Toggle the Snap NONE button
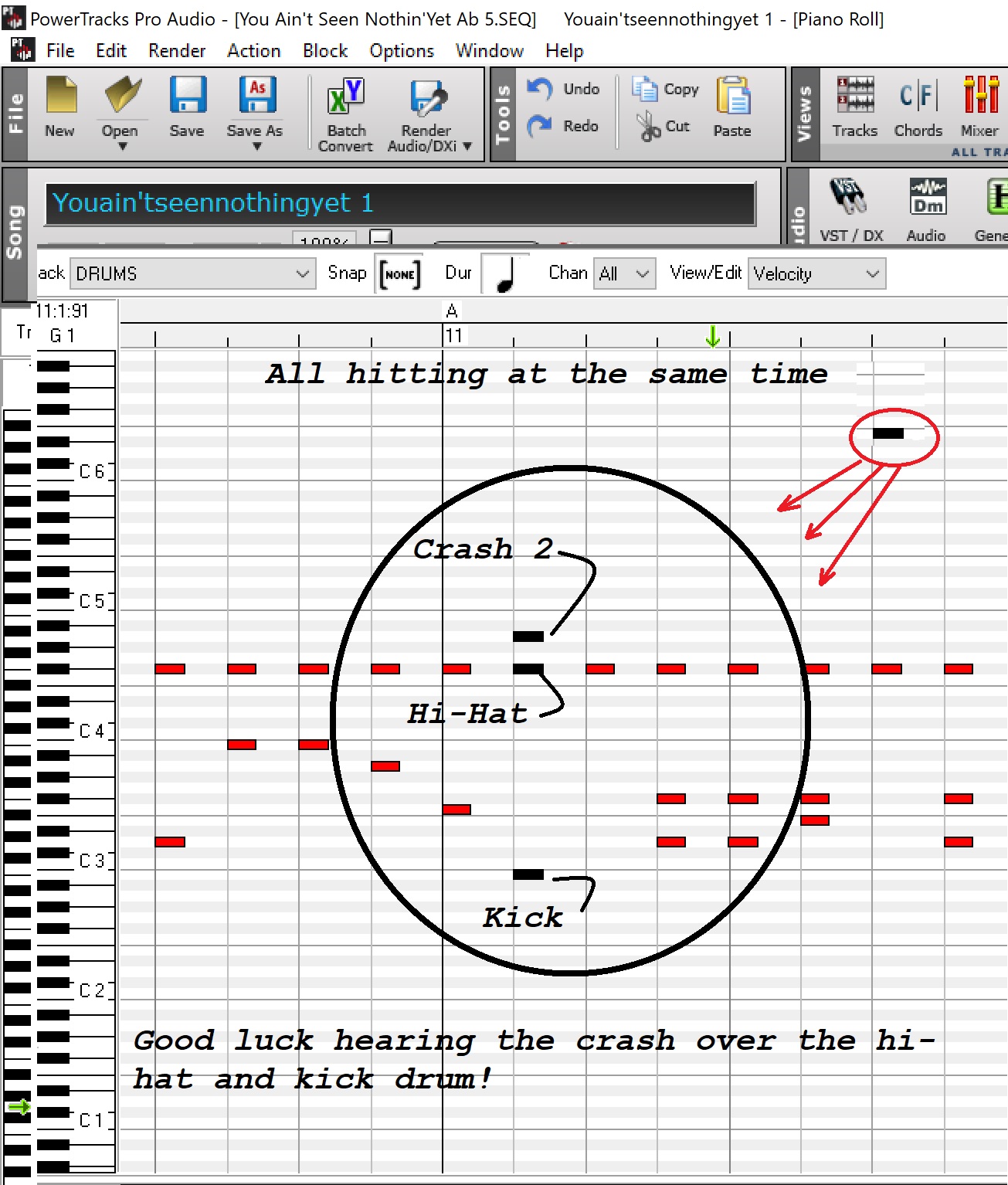Viewport: 1008px width, 1185px height. point(399,274)
